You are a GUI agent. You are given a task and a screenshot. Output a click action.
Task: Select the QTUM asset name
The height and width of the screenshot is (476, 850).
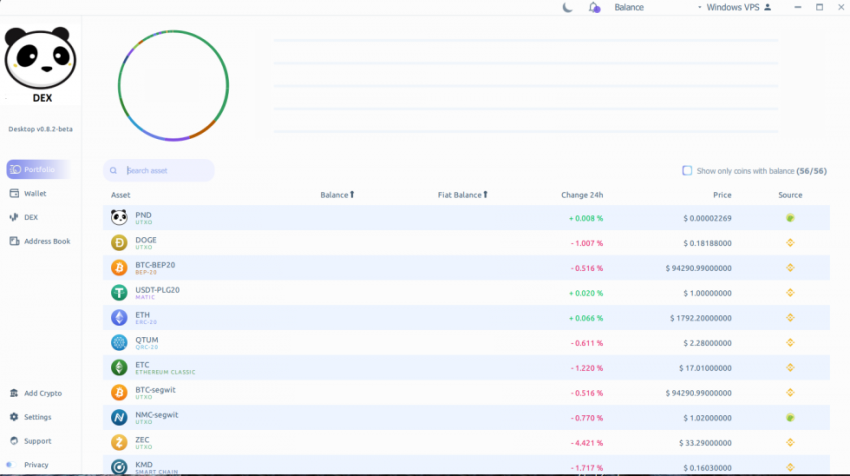[146, 340]
